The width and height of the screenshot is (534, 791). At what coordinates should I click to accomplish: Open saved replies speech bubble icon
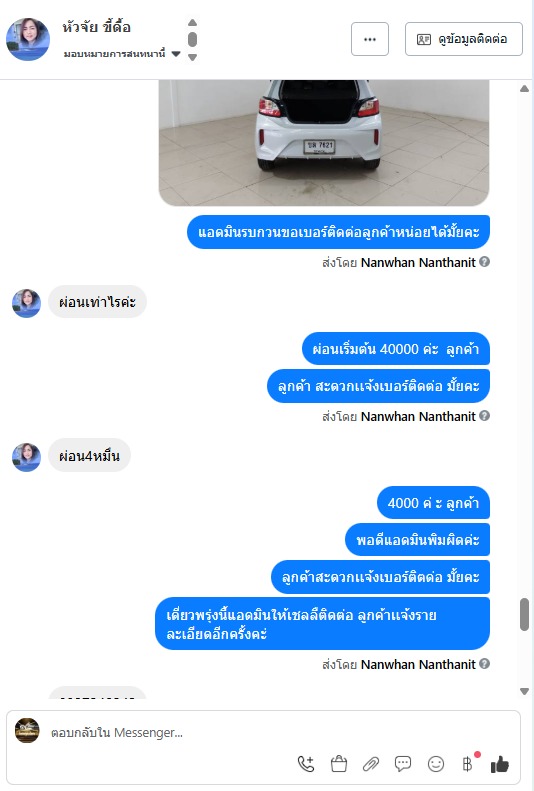[x=403, y=764]
